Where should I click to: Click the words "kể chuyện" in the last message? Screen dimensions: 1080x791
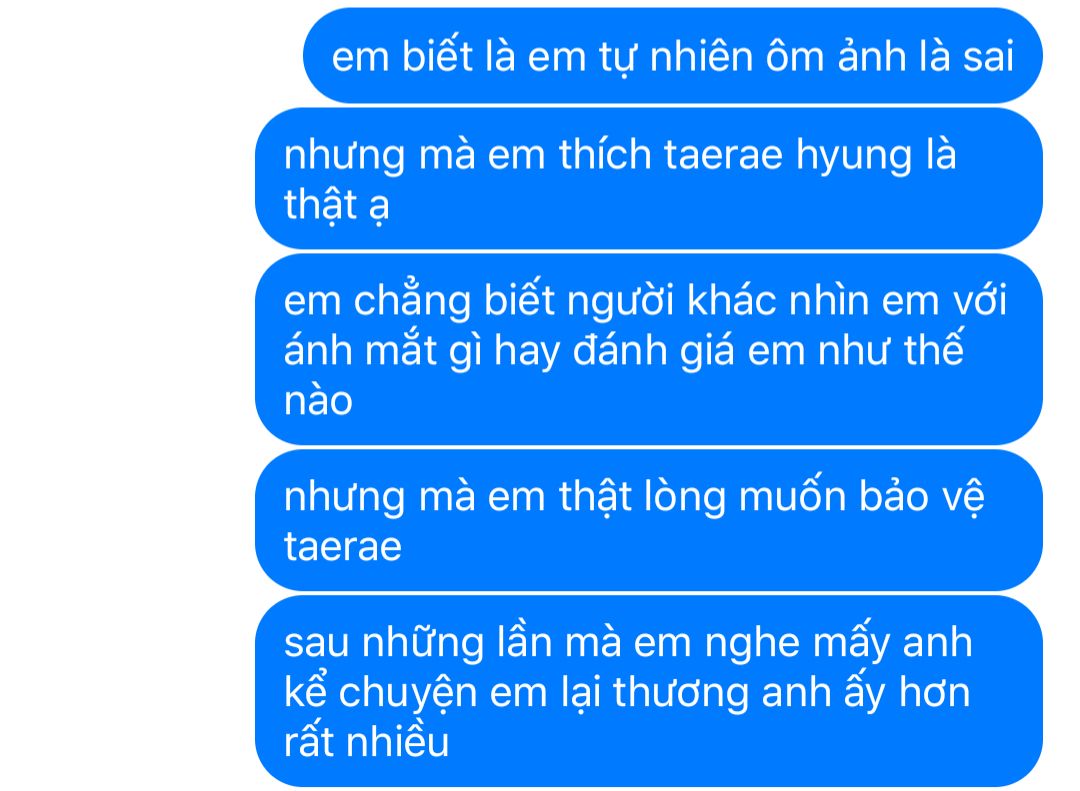(x=380, y=692)
